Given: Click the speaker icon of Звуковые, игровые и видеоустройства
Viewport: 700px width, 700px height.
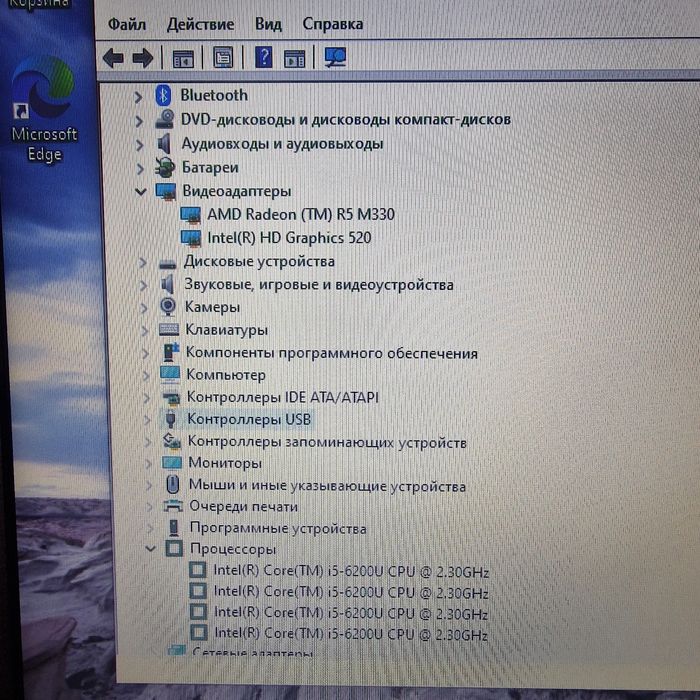Looking at the screenshot, I should coord(167,284).
